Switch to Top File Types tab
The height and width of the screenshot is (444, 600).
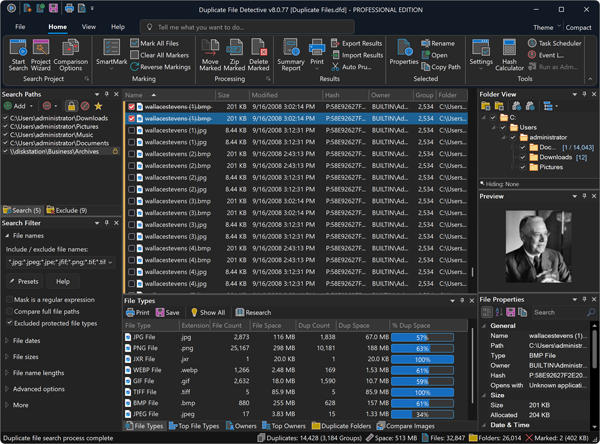click(x=194, y=426)
